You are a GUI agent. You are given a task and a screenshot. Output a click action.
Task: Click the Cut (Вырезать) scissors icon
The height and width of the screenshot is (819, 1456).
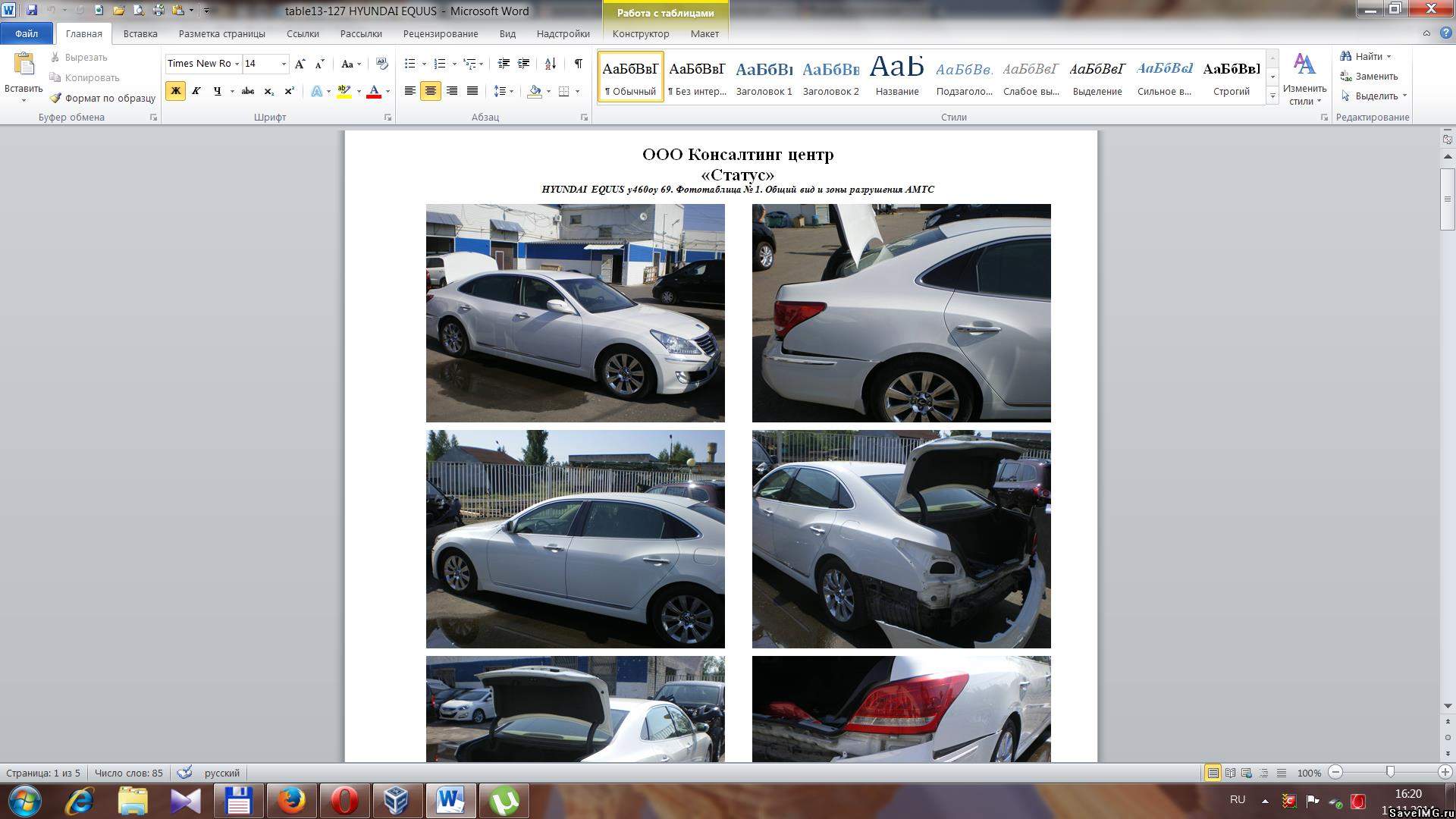point(55,58)
